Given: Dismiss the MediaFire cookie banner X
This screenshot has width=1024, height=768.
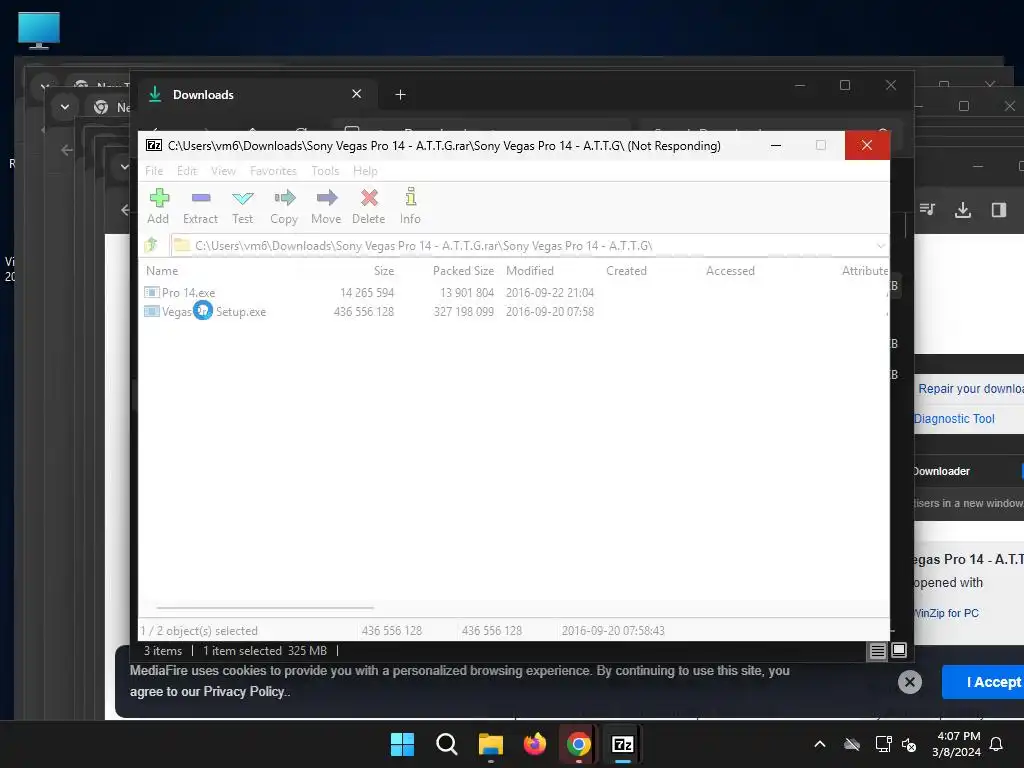Looking at the screenshot, I should point(910,682).
